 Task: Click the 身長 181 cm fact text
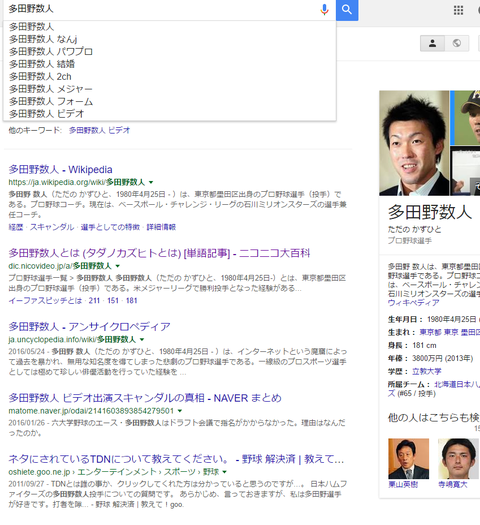click(x=412, y=345)
